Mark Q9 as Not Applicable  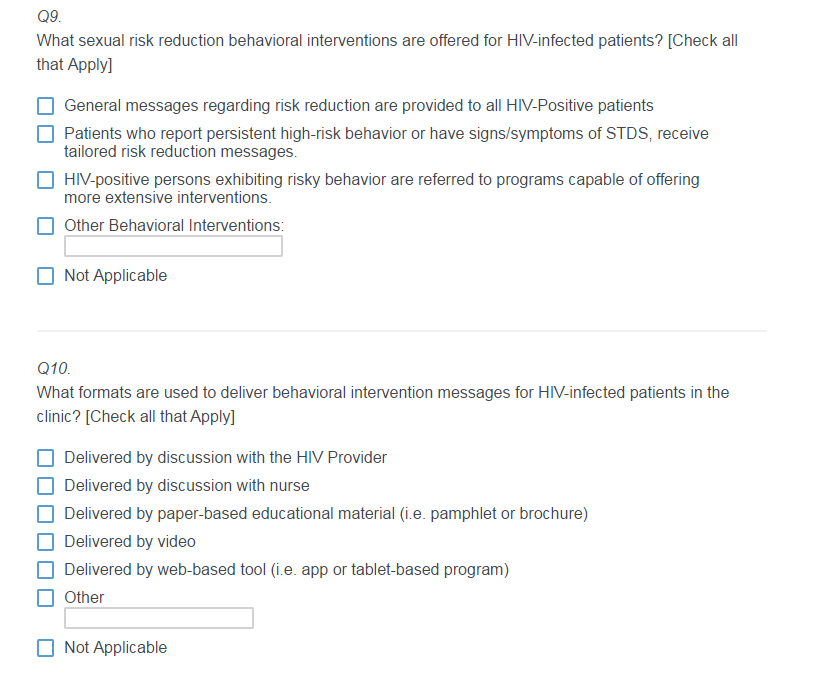(46, 276)
